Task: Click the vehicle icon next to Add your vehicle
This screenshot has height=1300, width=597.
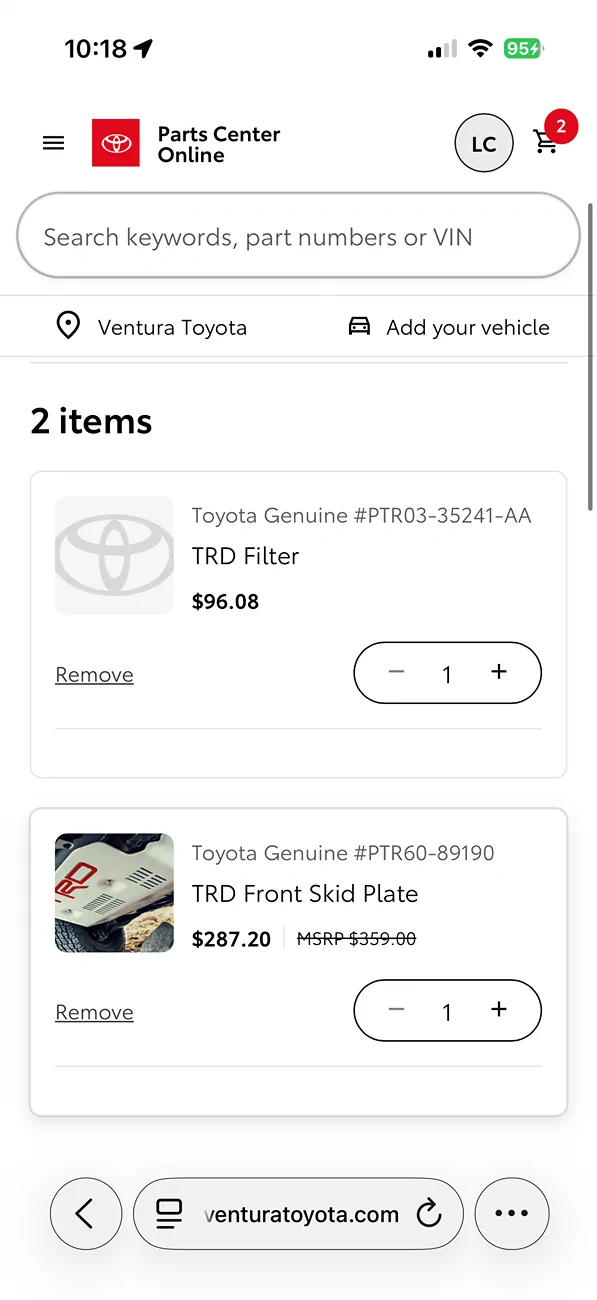Action: coord(359,326)
